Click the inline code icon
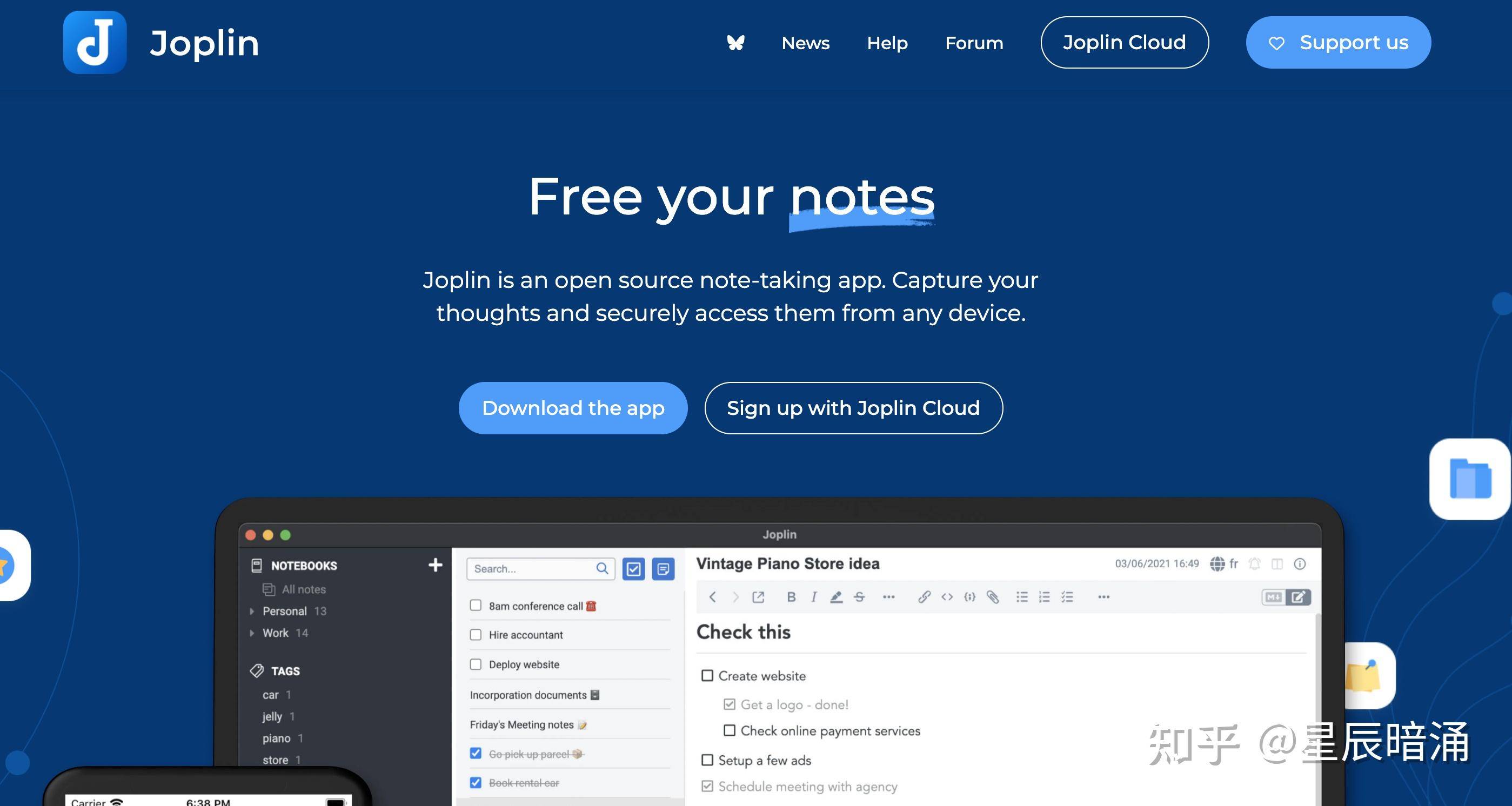This screenshot has width=1512, height=806. [947, 597]
